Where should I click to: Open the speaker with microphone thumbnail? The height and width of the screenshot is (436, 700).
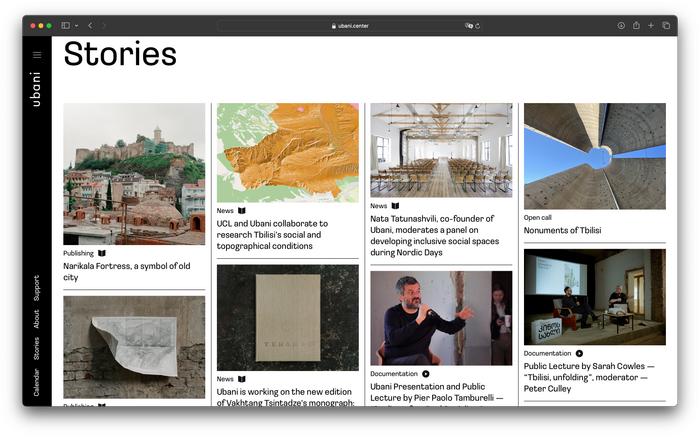pyautogui.click(x=441, y=318)
